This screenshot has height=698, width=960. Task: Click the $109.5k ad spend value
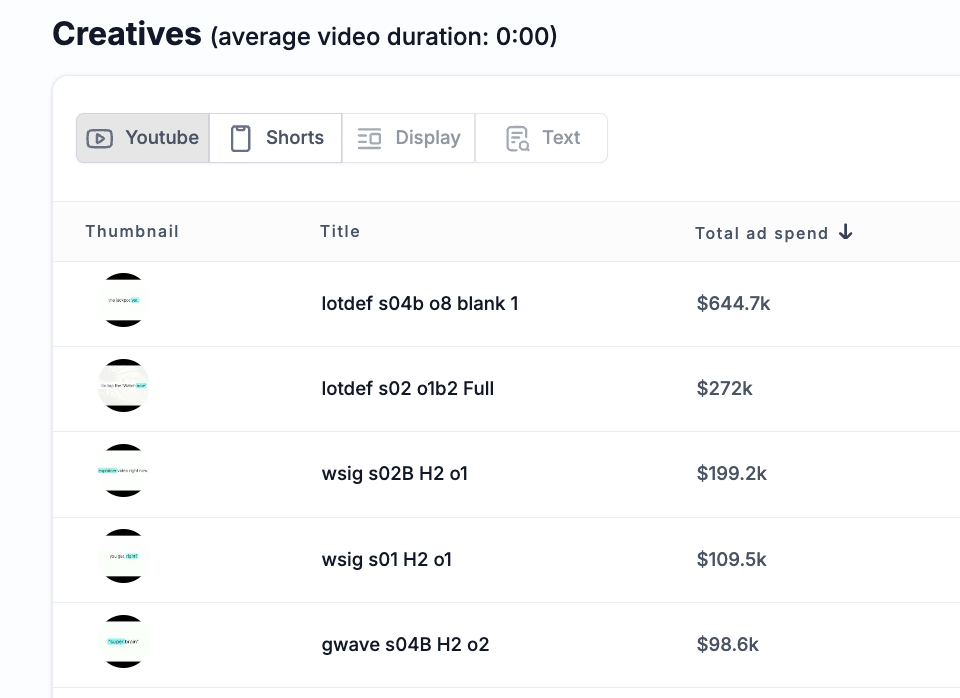[x=732, y=559]
